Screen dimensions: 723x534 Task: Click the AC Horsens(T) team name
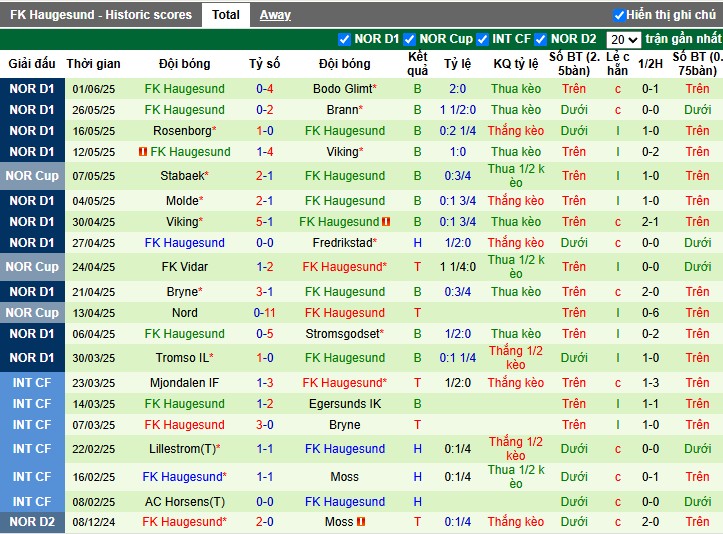[x=184, y=502]
